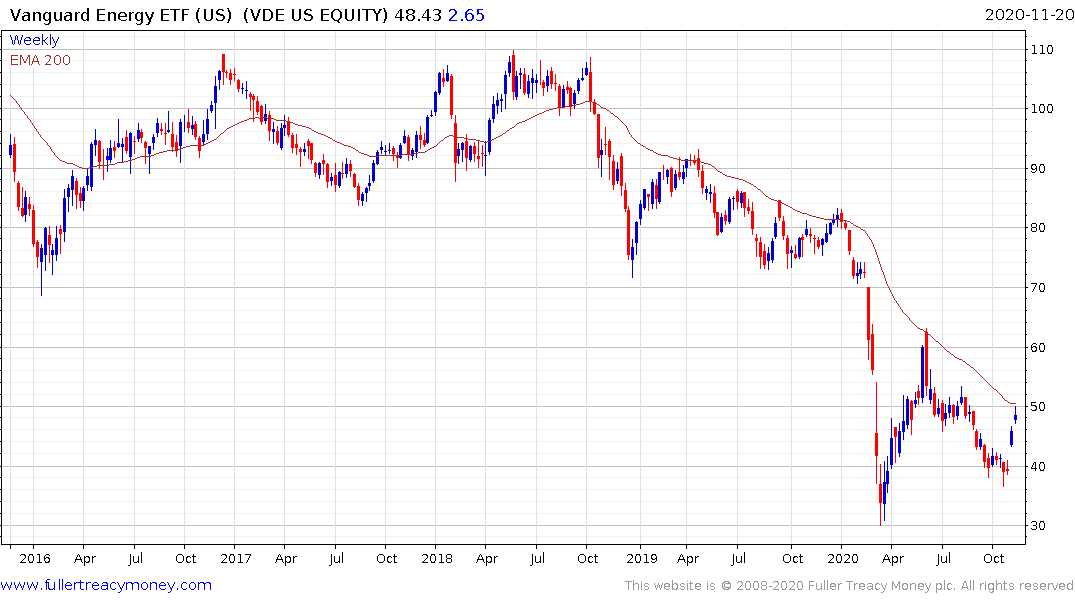Click the 80 price axis label

point(1038,228)
